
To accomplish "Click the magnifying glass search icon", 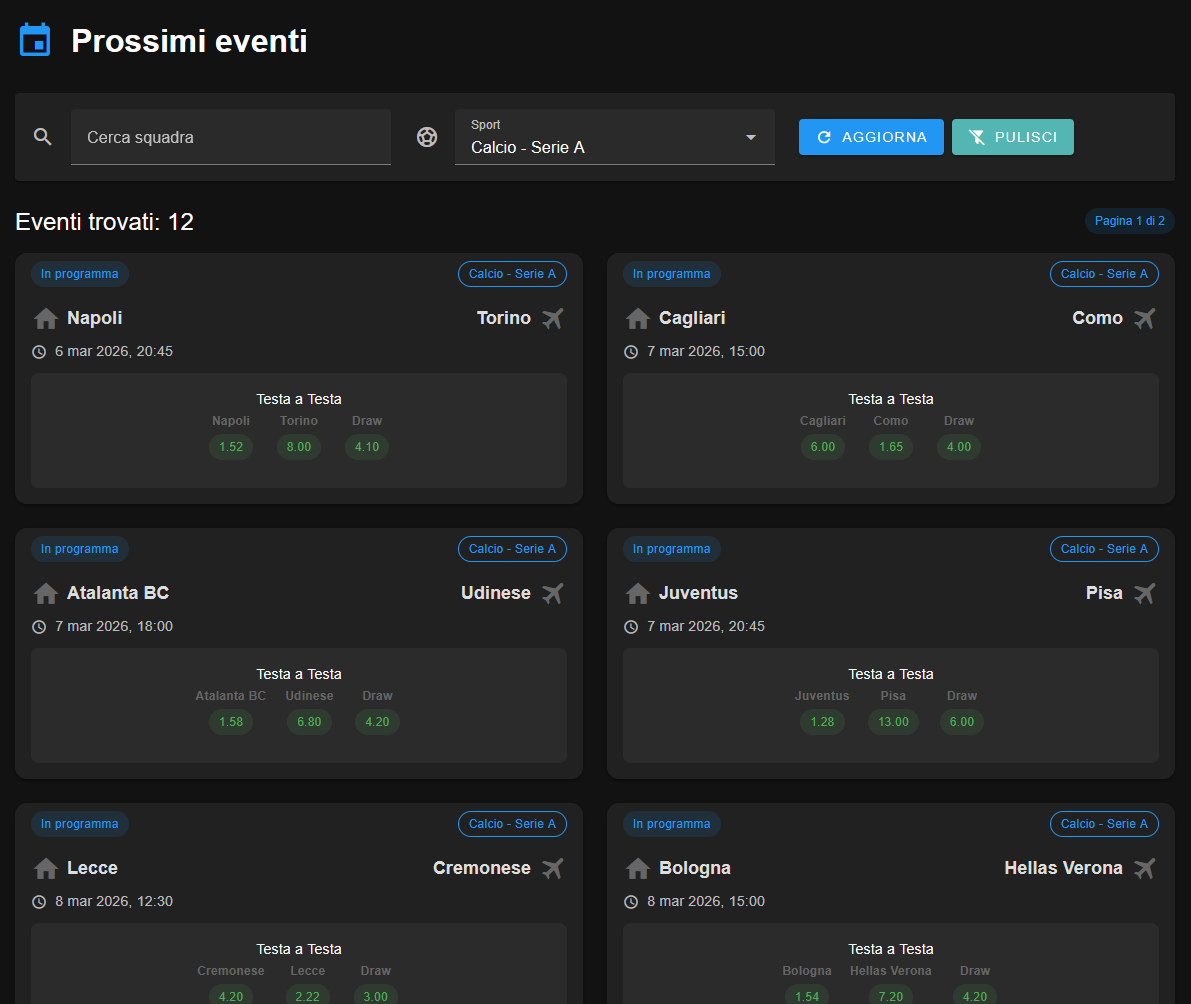I will pos(42,136).
